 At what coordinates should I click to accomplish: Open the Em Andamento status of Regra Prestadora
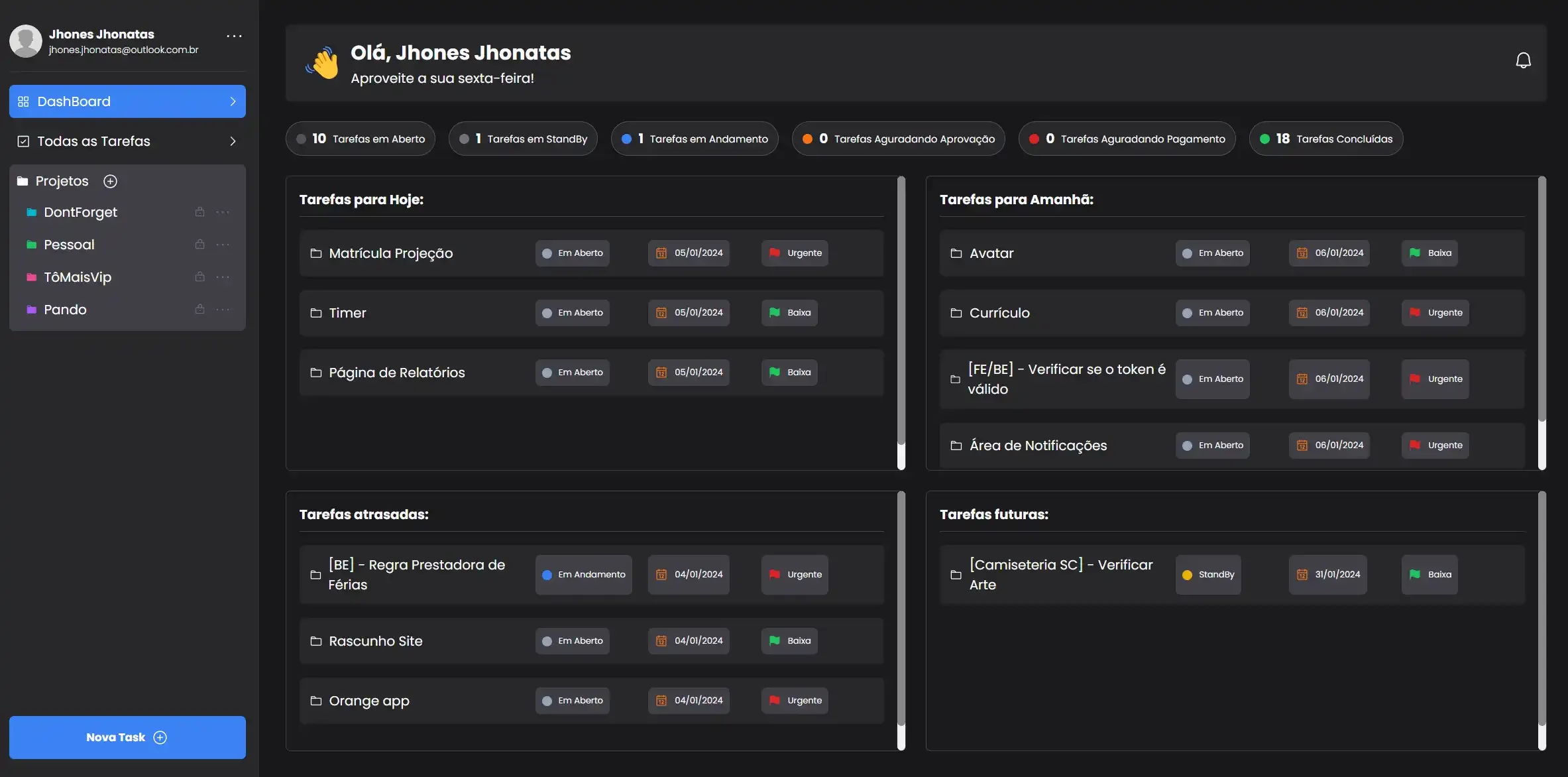click(x=584, y=575)
